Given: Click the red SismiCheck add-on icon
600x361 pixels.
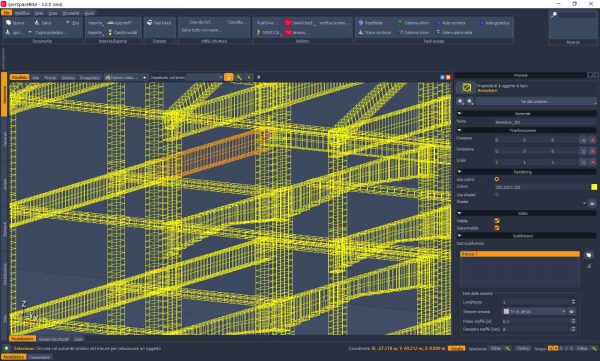Looking at the screenshot, I should click(x=288, y=23).
